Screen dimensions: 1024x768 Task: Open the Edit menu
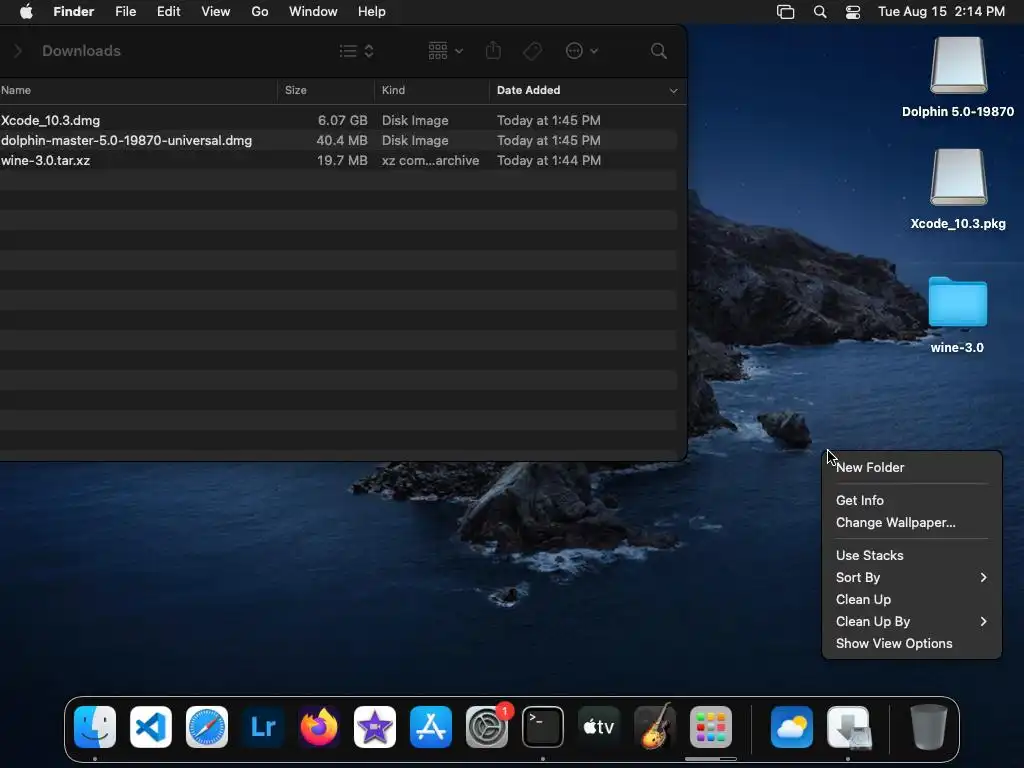click(168, 12)
